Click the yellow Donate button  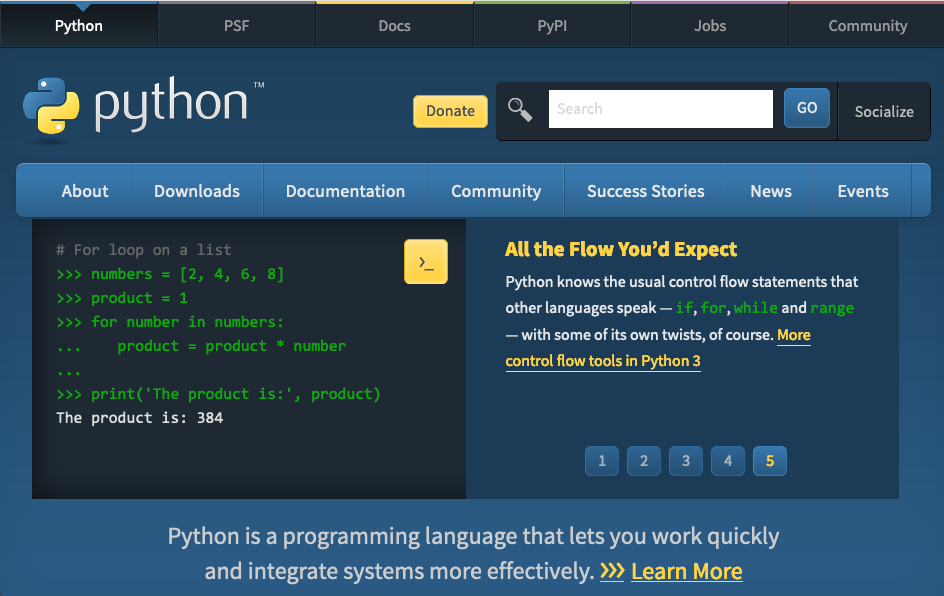click(450, 111)
